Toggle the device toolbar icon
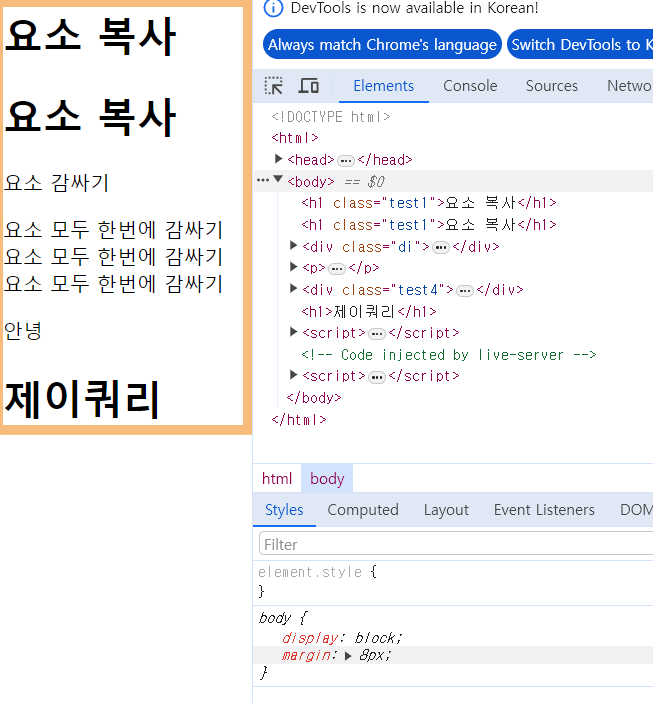653x703 pixels. coord(309,86)
